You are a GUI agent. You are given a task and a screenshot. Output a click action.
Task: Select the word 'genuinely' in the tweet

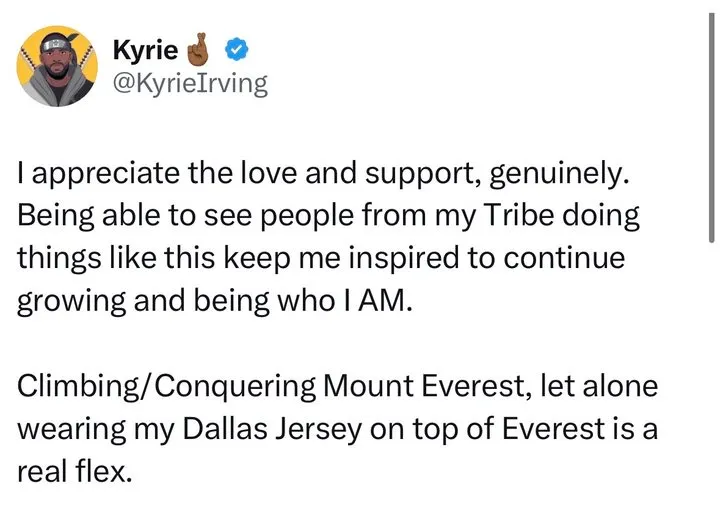coord(559,174)
